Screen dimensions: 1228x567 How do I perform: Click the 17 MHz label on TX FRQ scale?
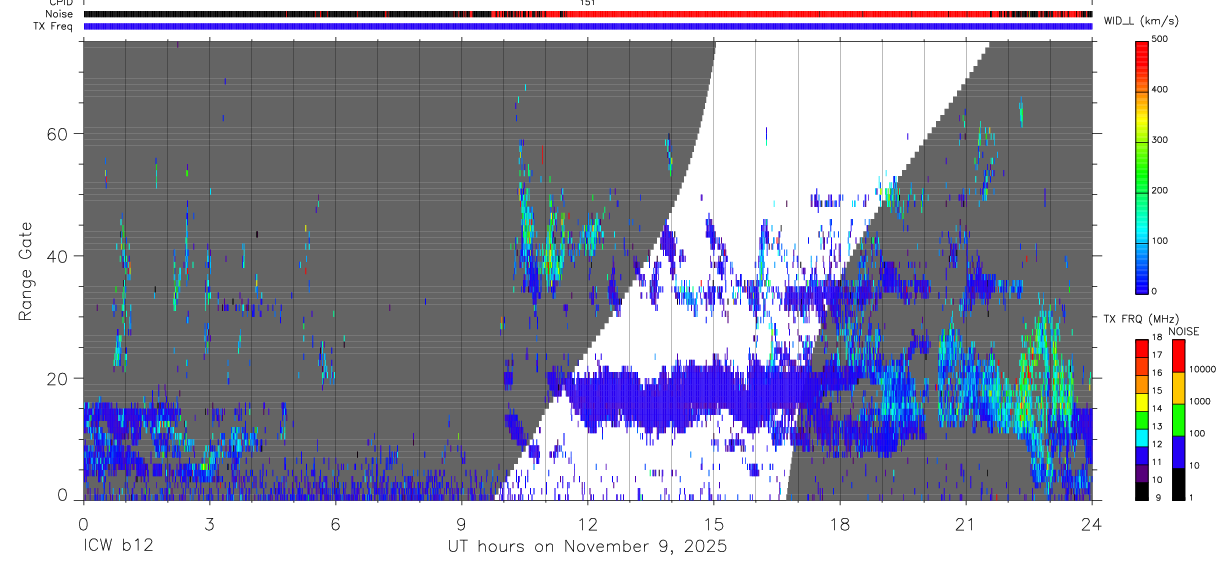pyautogui.click(x=1159, y=355)
